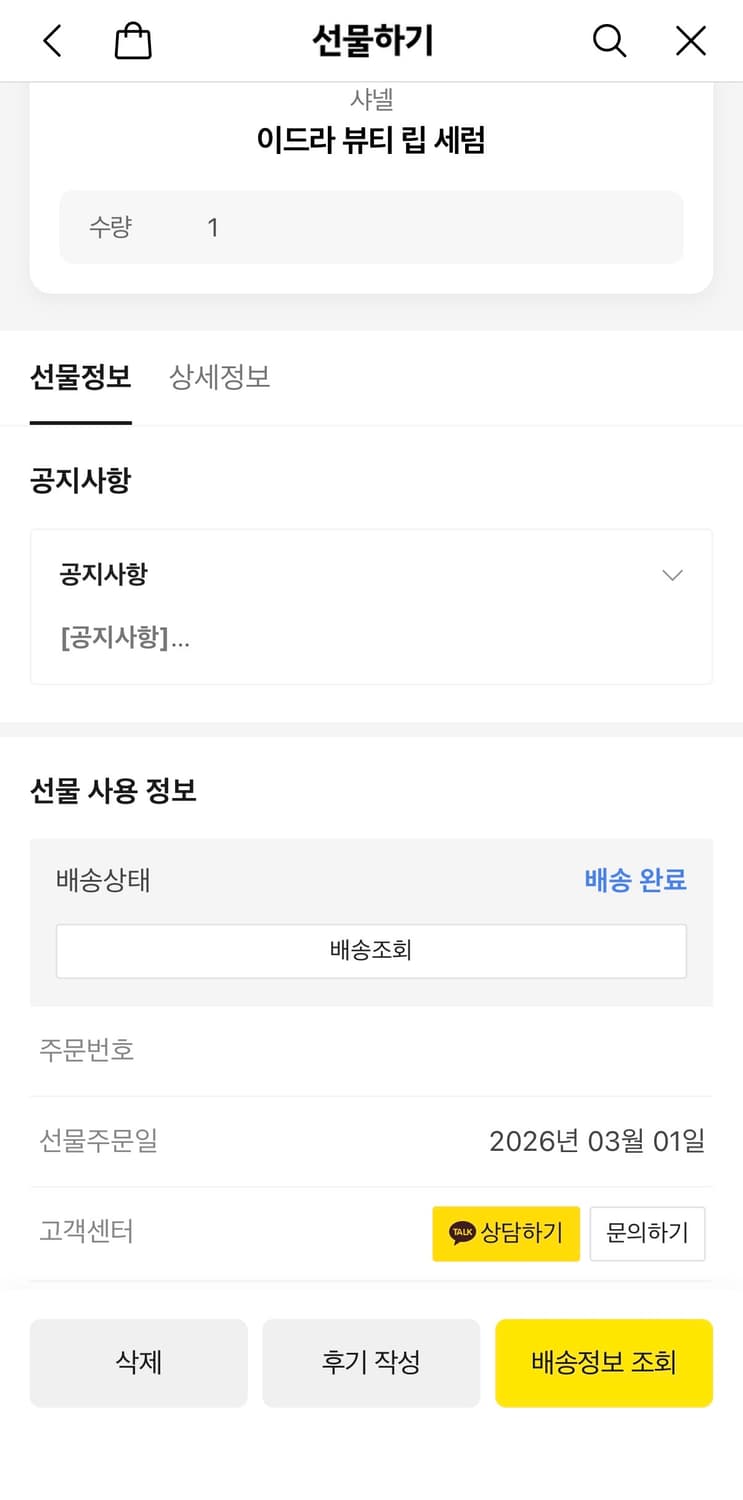Select the 선물정보 tab
Viewport: 743px width, 1500px height.
click(x=80, y=377)
